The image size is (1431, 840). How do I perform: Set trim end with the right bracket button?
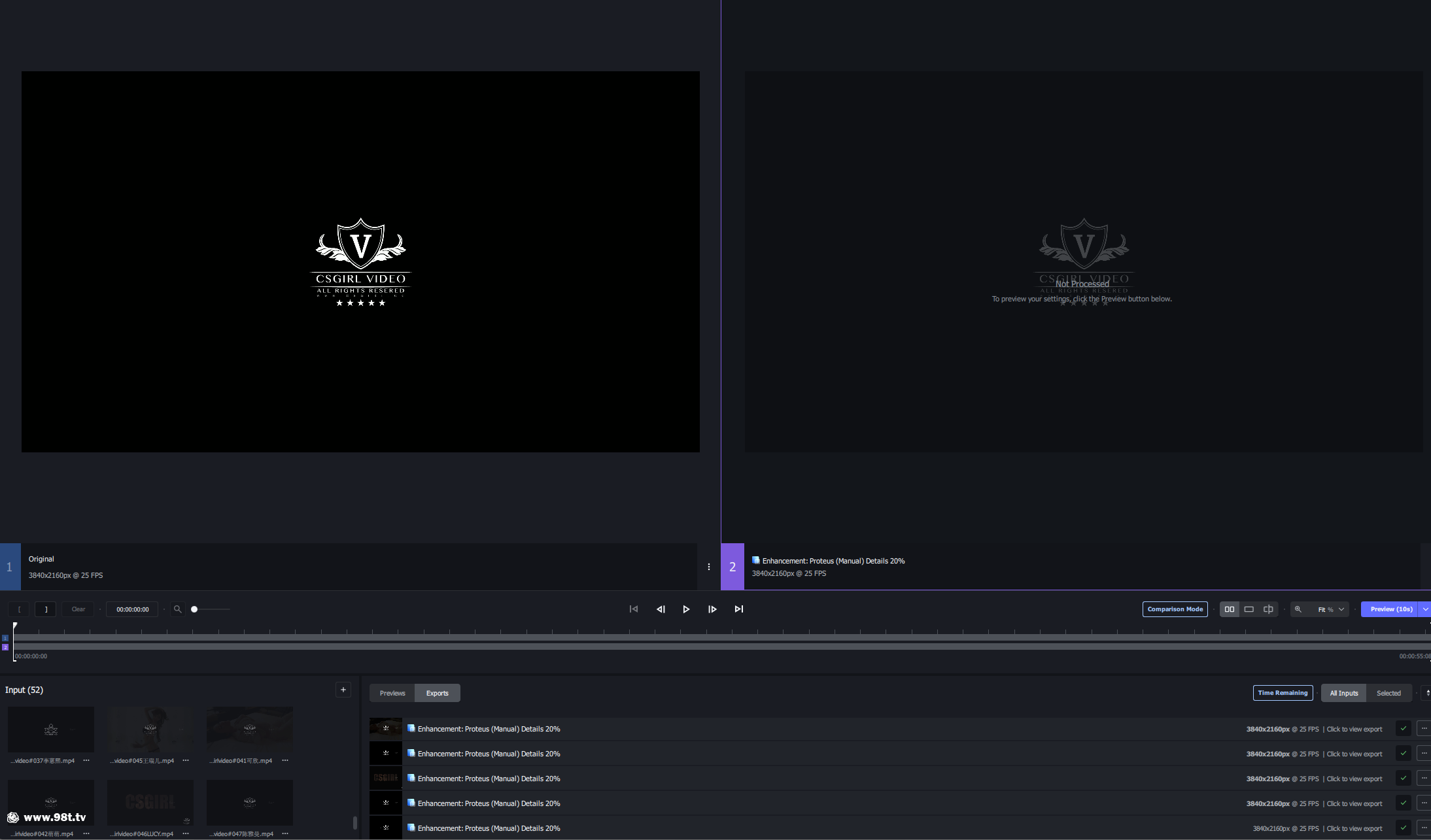[45, 609]
